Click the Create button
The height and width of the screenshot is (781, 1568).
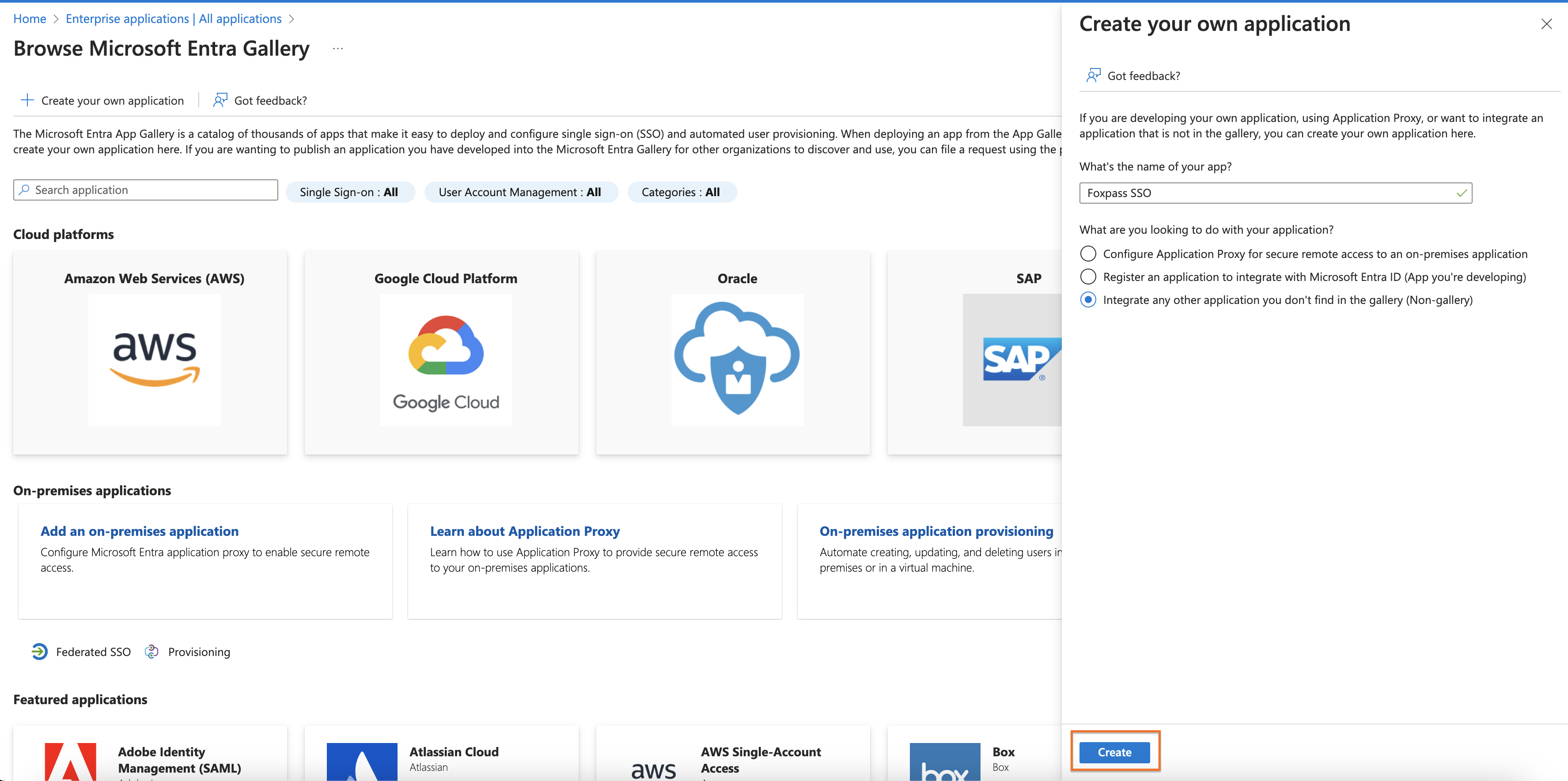tap(1114, 752)
